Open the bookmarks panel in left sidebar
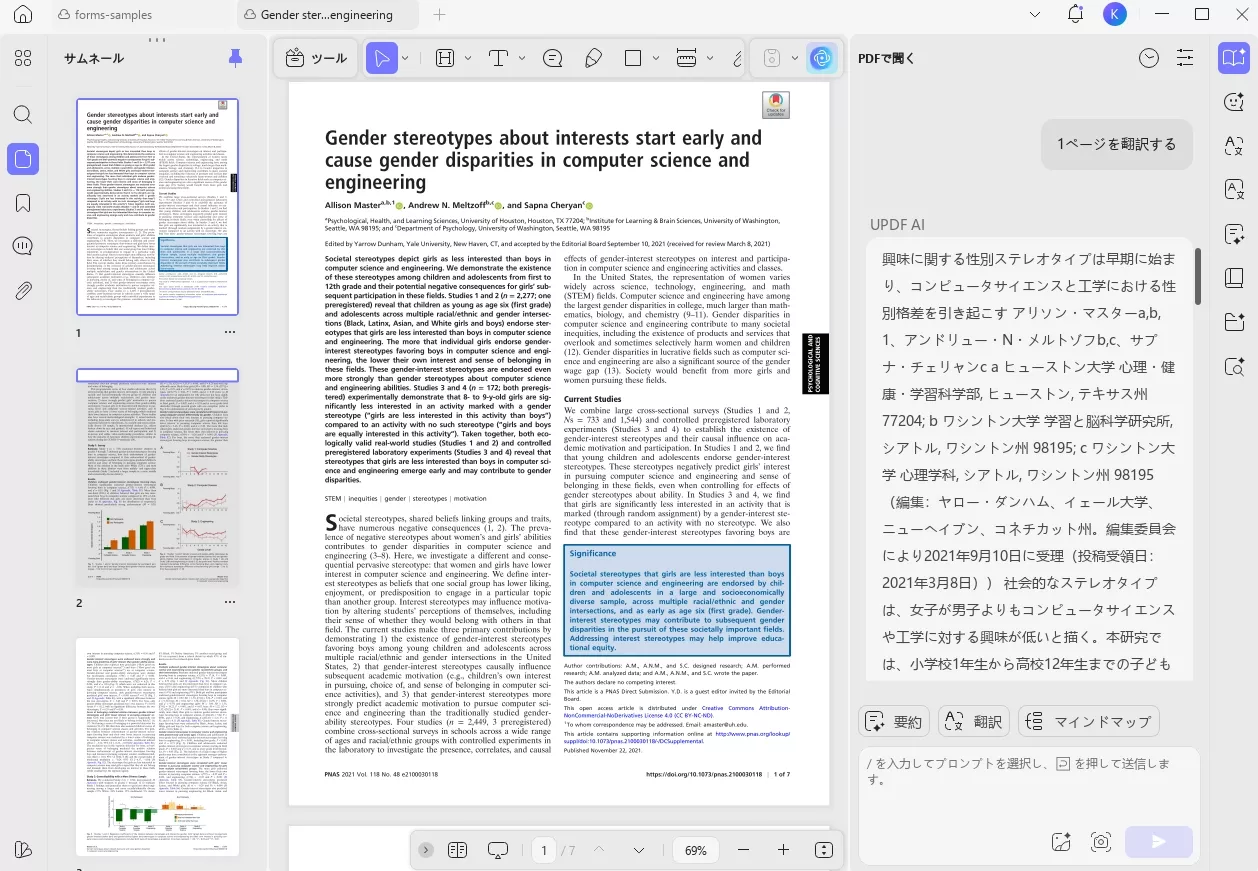The height and width of the screenshot is (871, 1258). point(24,203)
